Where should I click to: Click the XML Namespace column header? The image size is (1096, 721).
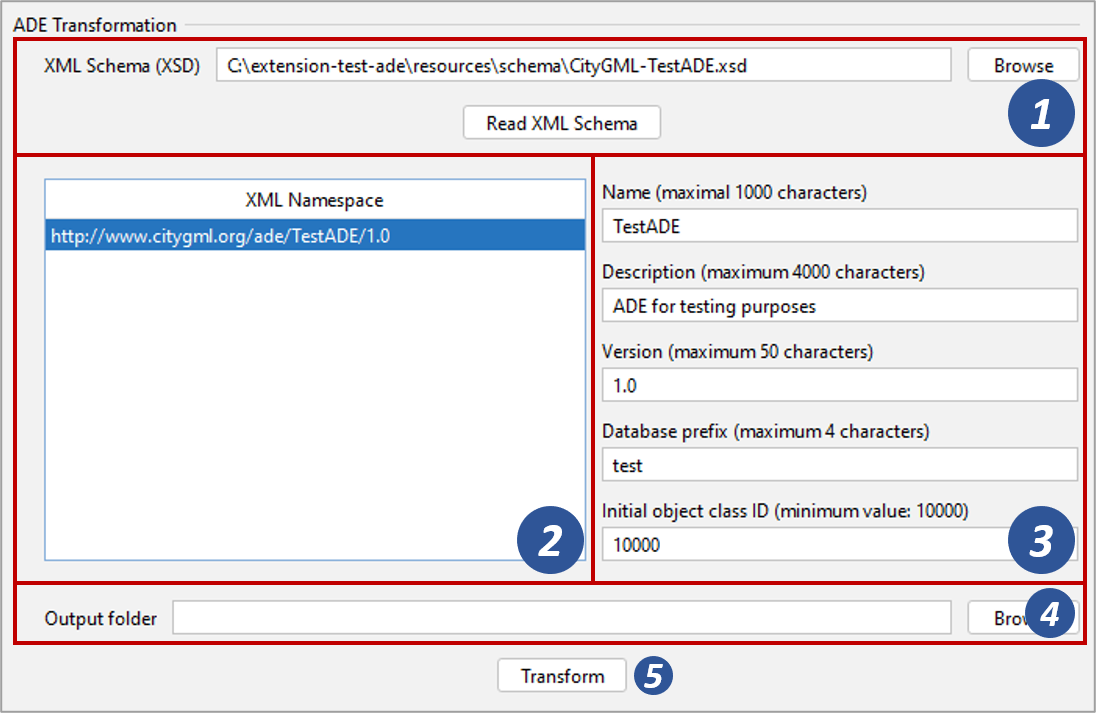coord(315,200)
